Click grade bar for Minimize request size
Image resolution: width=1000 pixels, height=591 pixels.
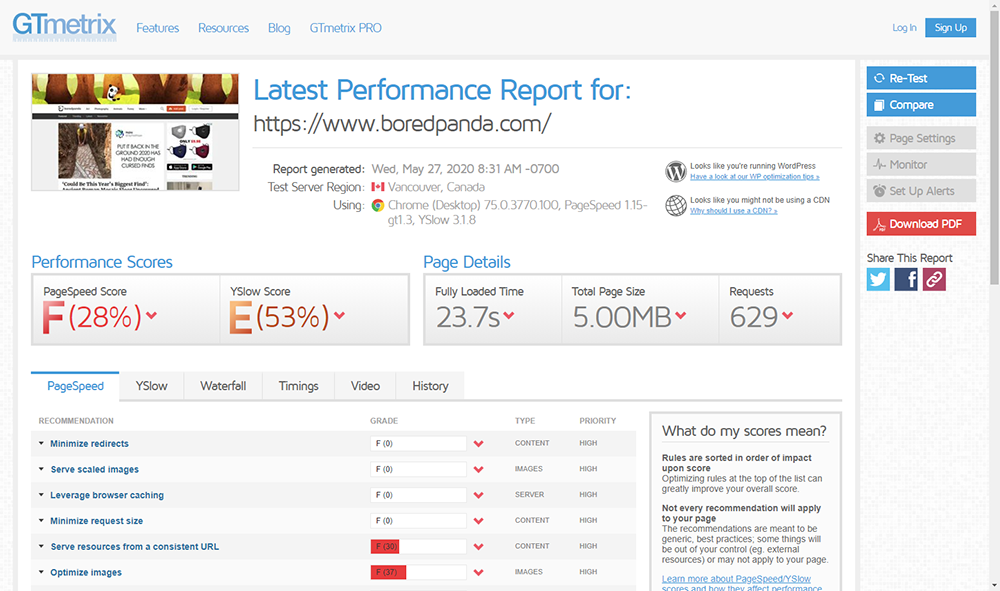click(418, 521)
